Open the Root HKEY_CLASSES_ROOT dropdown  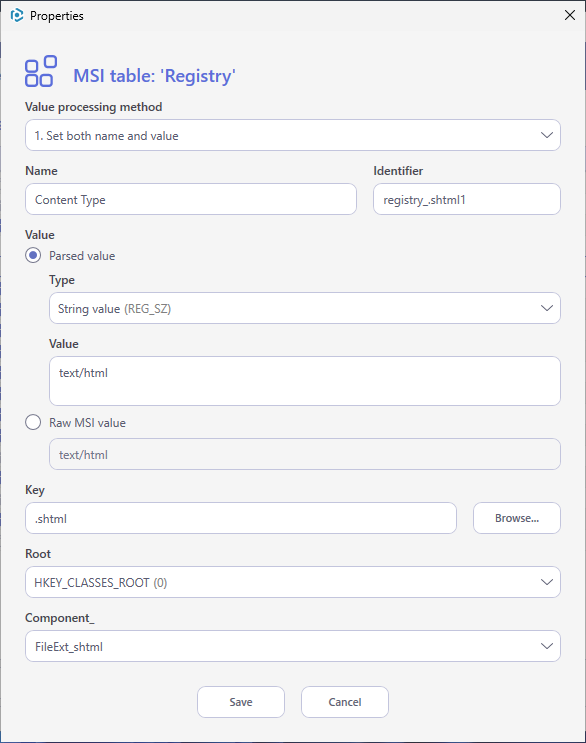293,582
